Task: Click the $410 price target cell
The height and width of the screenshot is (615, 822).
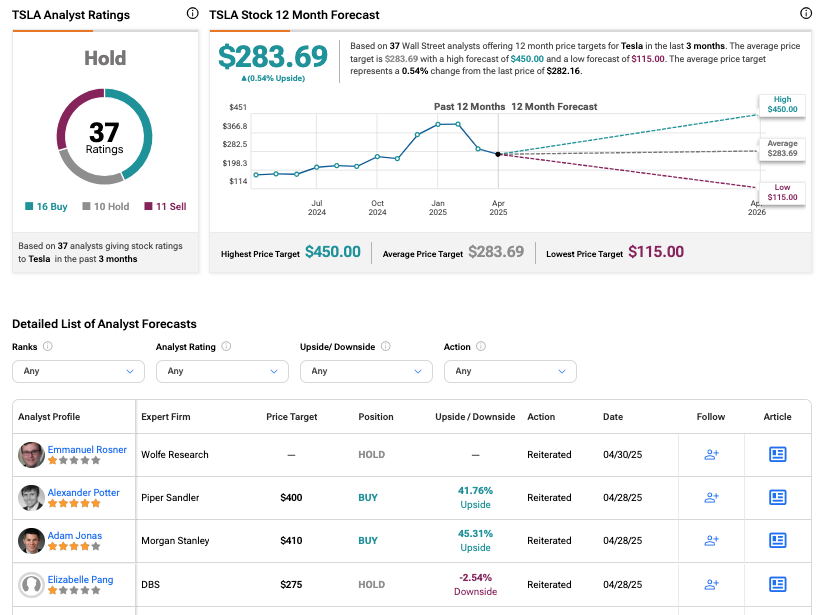Action: 291,541
